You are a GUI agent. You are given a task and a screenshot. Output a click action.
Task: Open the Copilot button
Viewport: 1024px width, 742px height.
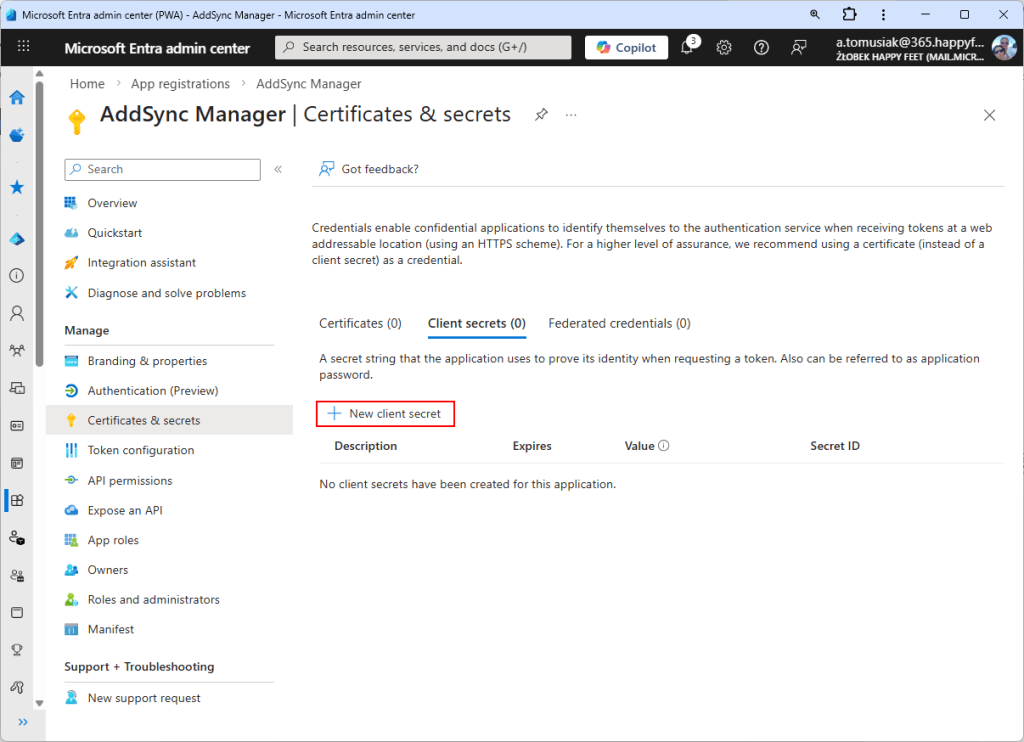point(626,47)
